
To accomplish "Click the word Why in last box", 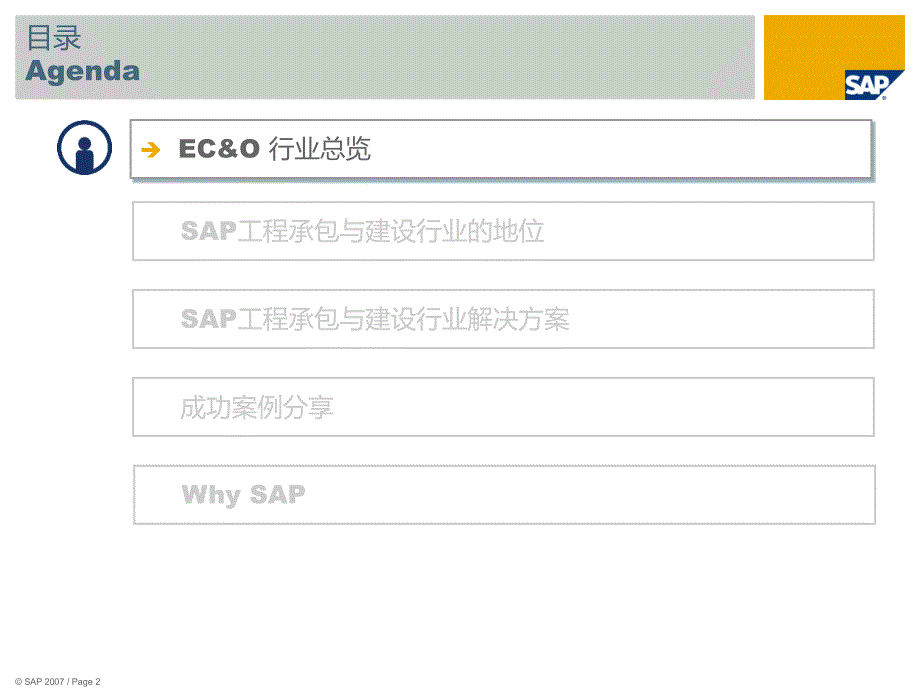I will click(211, 495).
